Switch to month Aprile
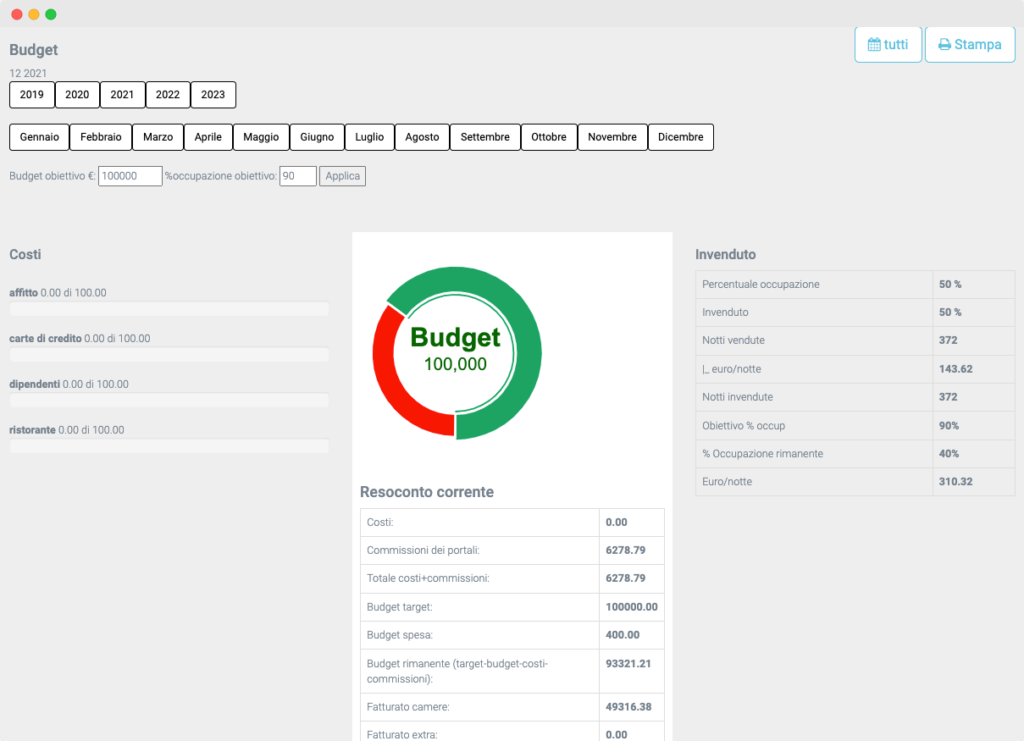Image resolution: width=1024 pixels, height=741 pixels. 208,137
